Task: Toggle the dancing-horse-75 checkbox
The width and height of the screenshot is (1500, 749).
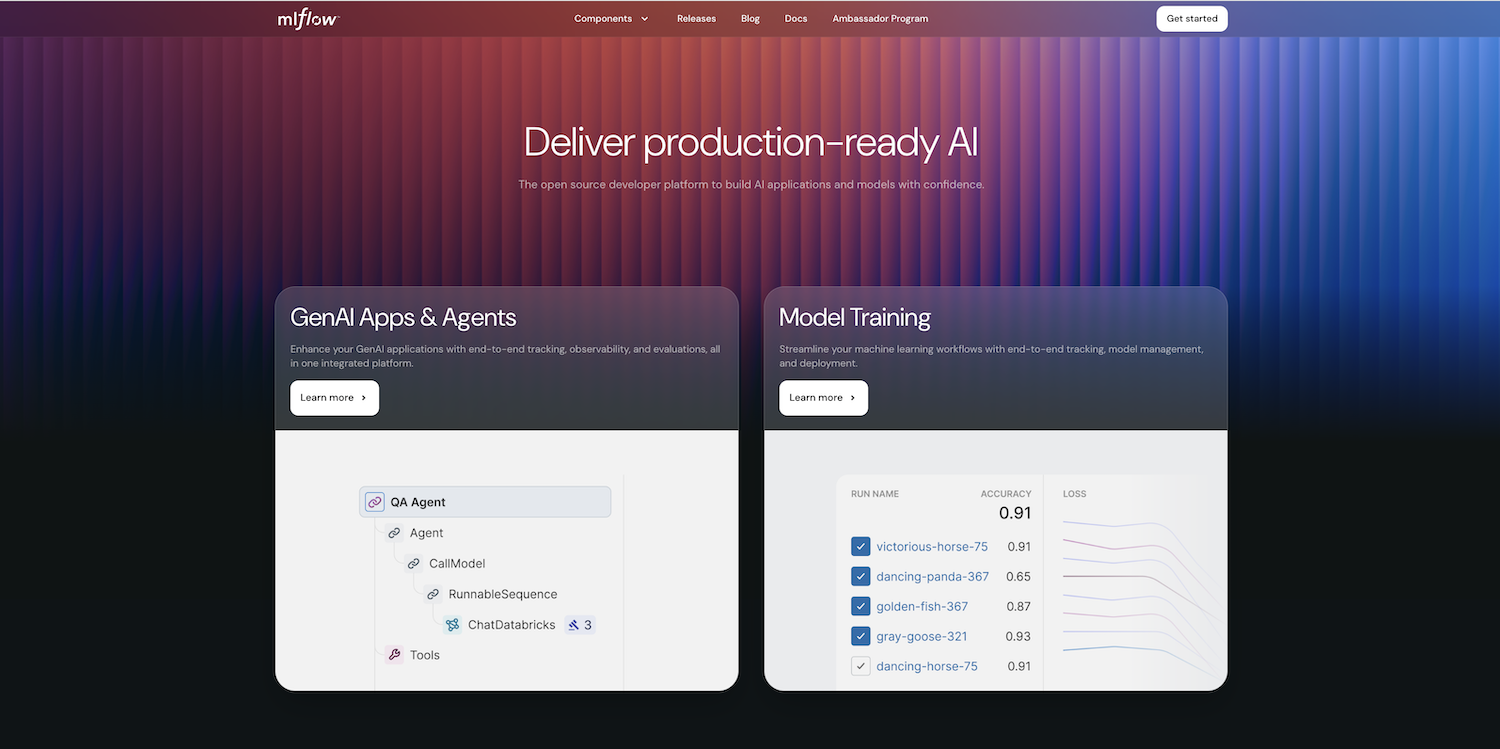Action: 860,666
